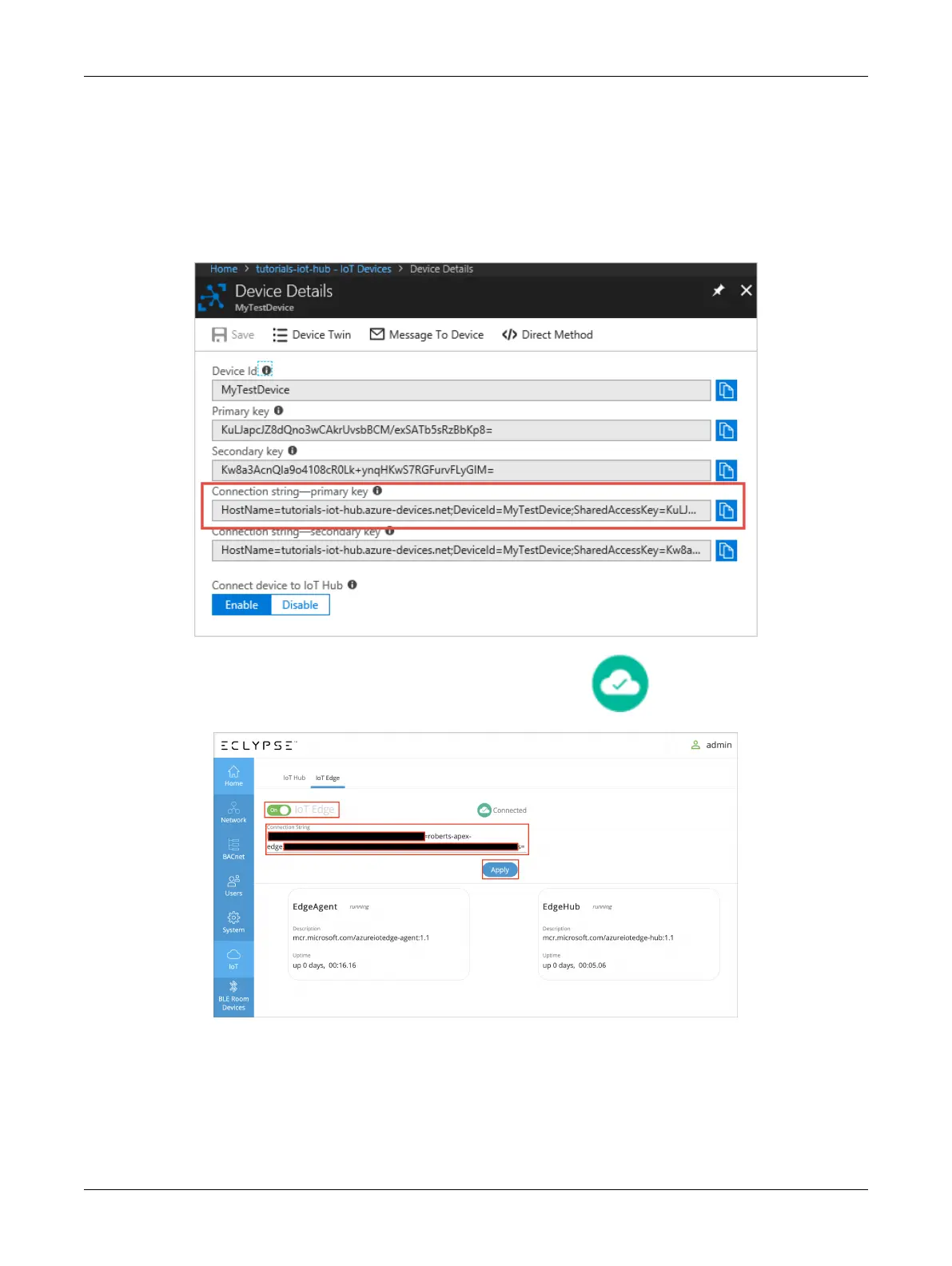Click the Apply button

[500, 870]
